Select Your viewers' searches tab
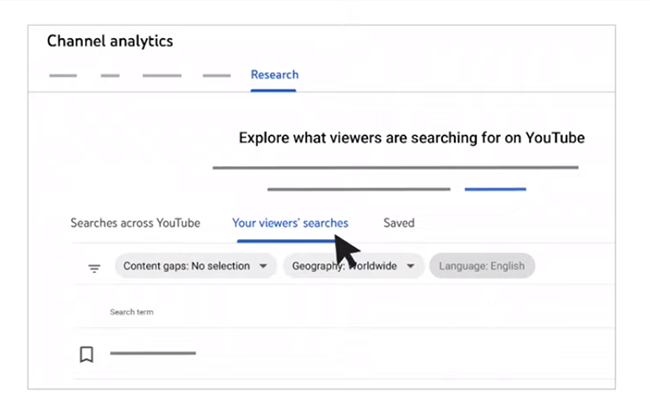The width and height of the screenshot is (650, 407). (290, 223)
